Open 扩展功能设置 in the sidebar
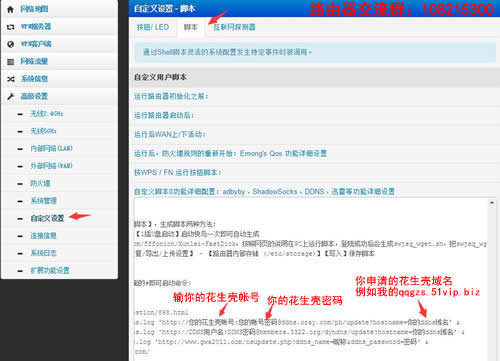This screenshot has height=361, width=500. 50,270
